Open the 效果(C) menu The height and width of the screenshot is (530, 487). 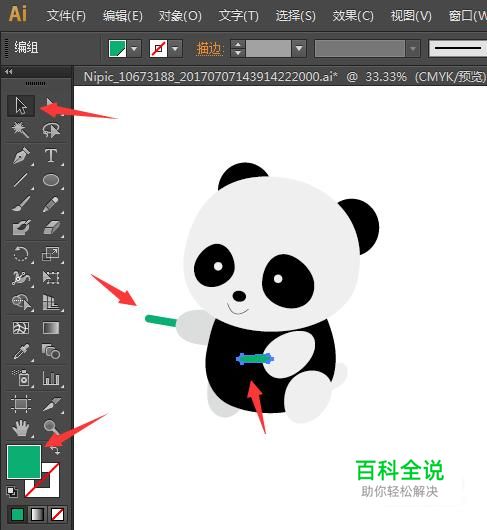coord(352,16)
